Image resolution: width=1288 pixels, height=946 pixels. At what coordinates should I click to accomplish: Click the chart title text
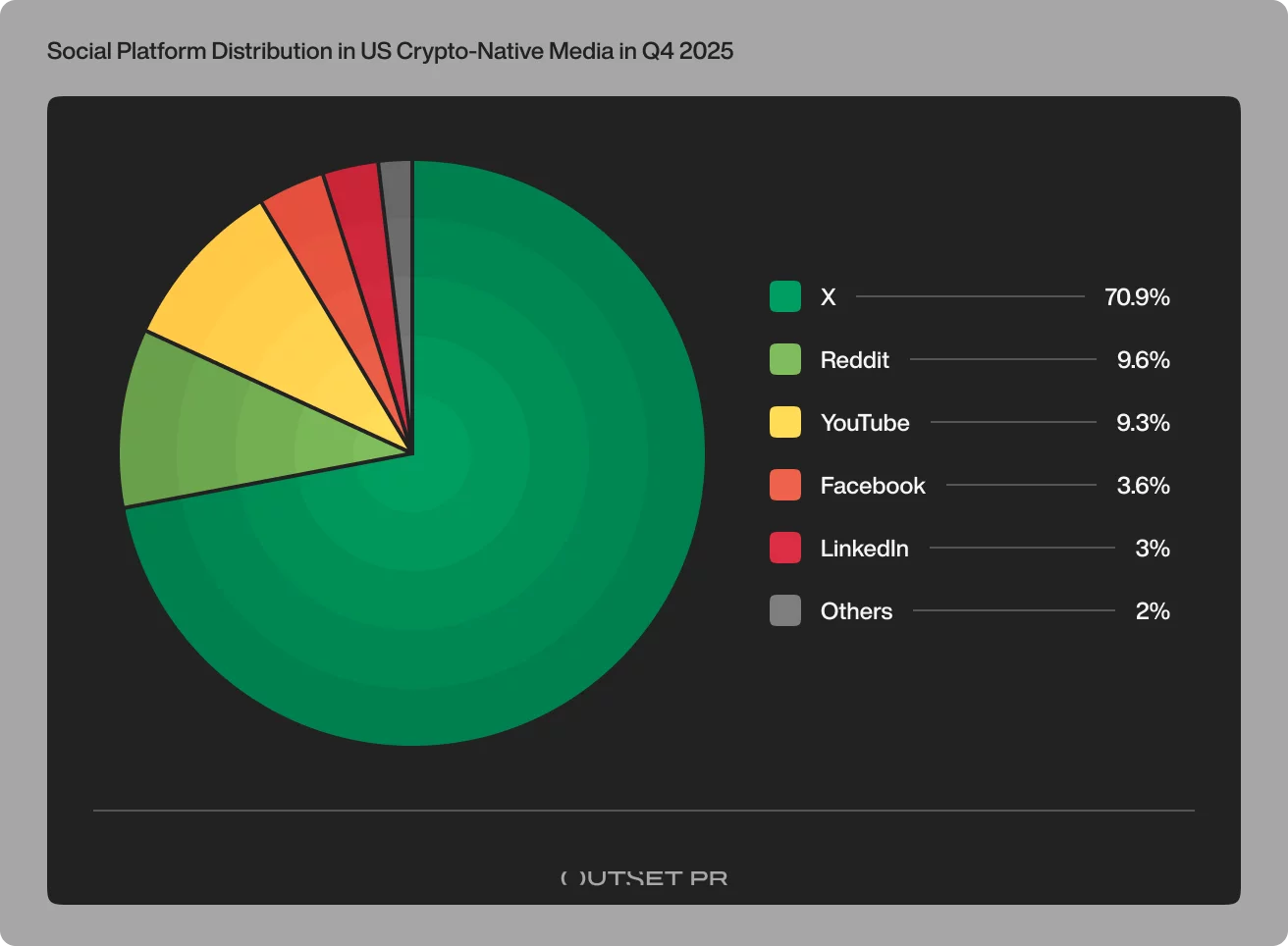coord(390,50)
